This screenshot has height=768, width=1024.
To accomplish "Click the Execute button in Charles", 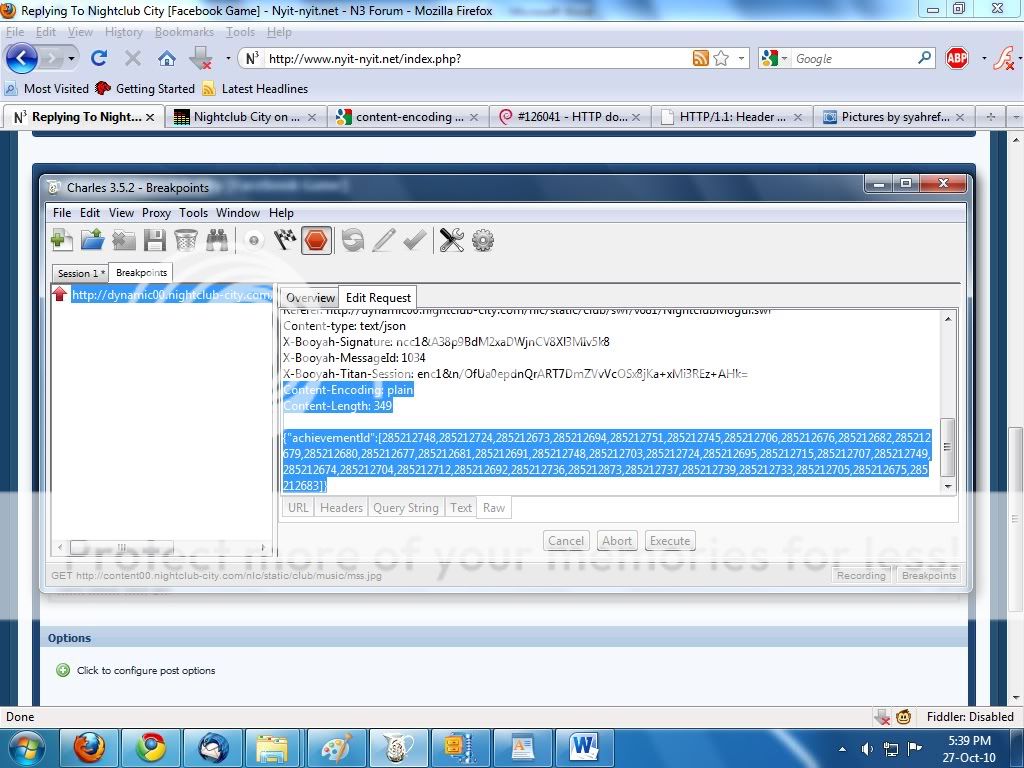I will [x=669, y=541].
